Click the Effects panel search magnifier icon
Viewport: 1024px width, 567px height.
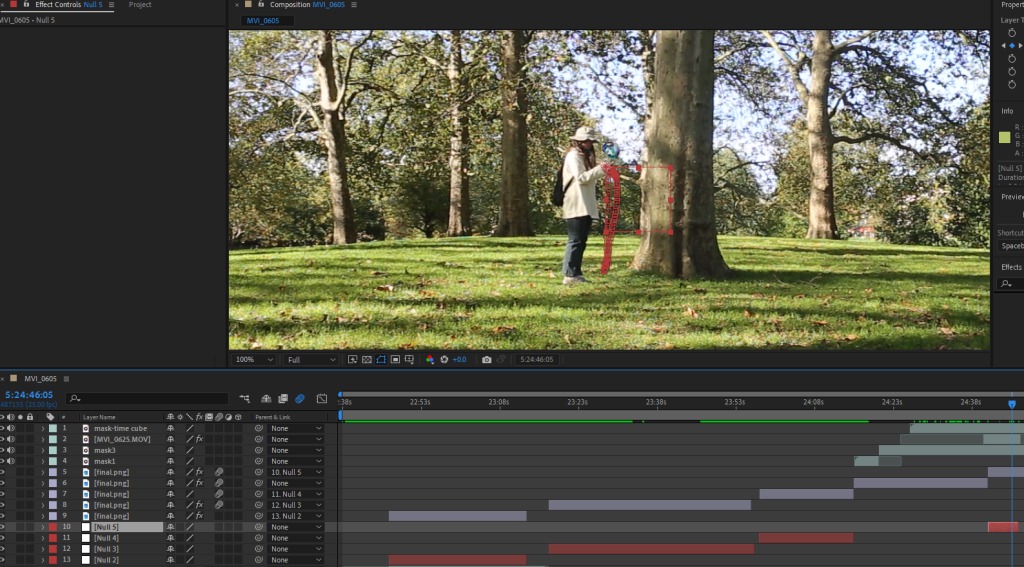1006,284
